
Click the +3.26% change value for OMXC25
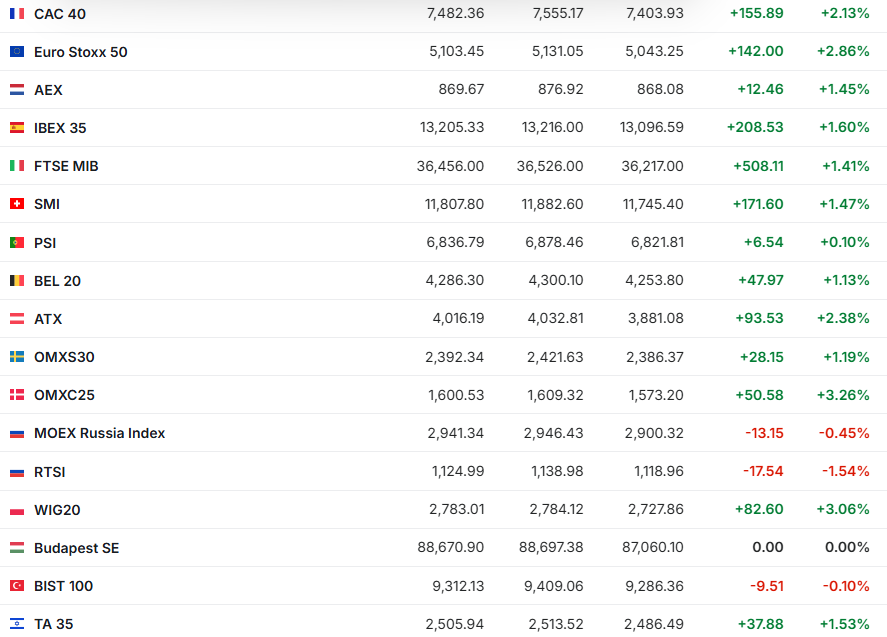pyautogui.click(x=843, y=395)
